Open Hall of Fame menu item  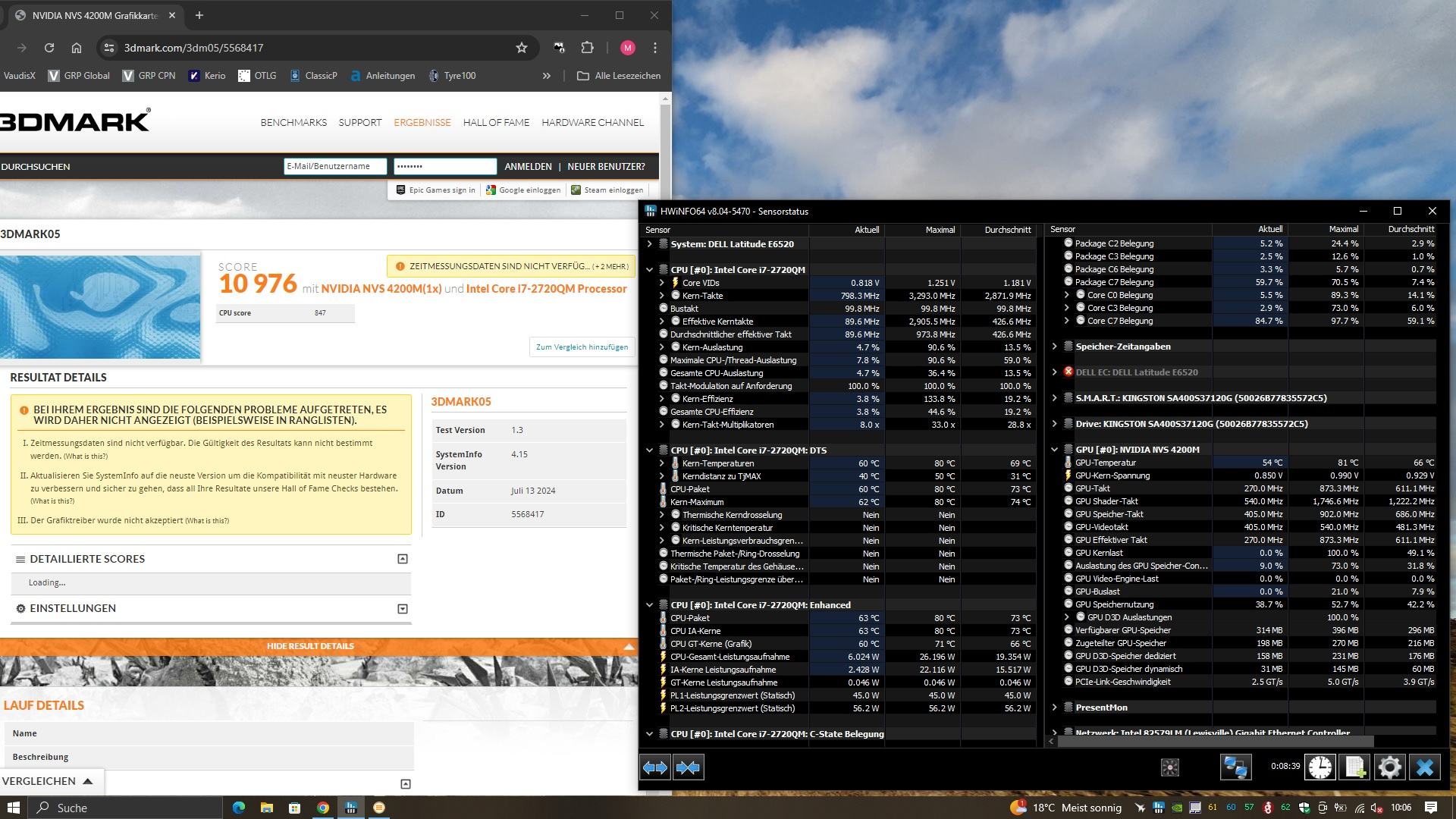click(x=496, y=122)
